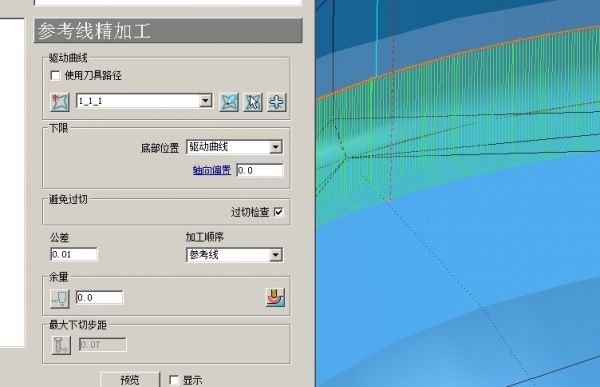The height and width of the screenshot is (387, 600).
Task: Open the component thickness icon in 余量 group
Action: [275, 297]
